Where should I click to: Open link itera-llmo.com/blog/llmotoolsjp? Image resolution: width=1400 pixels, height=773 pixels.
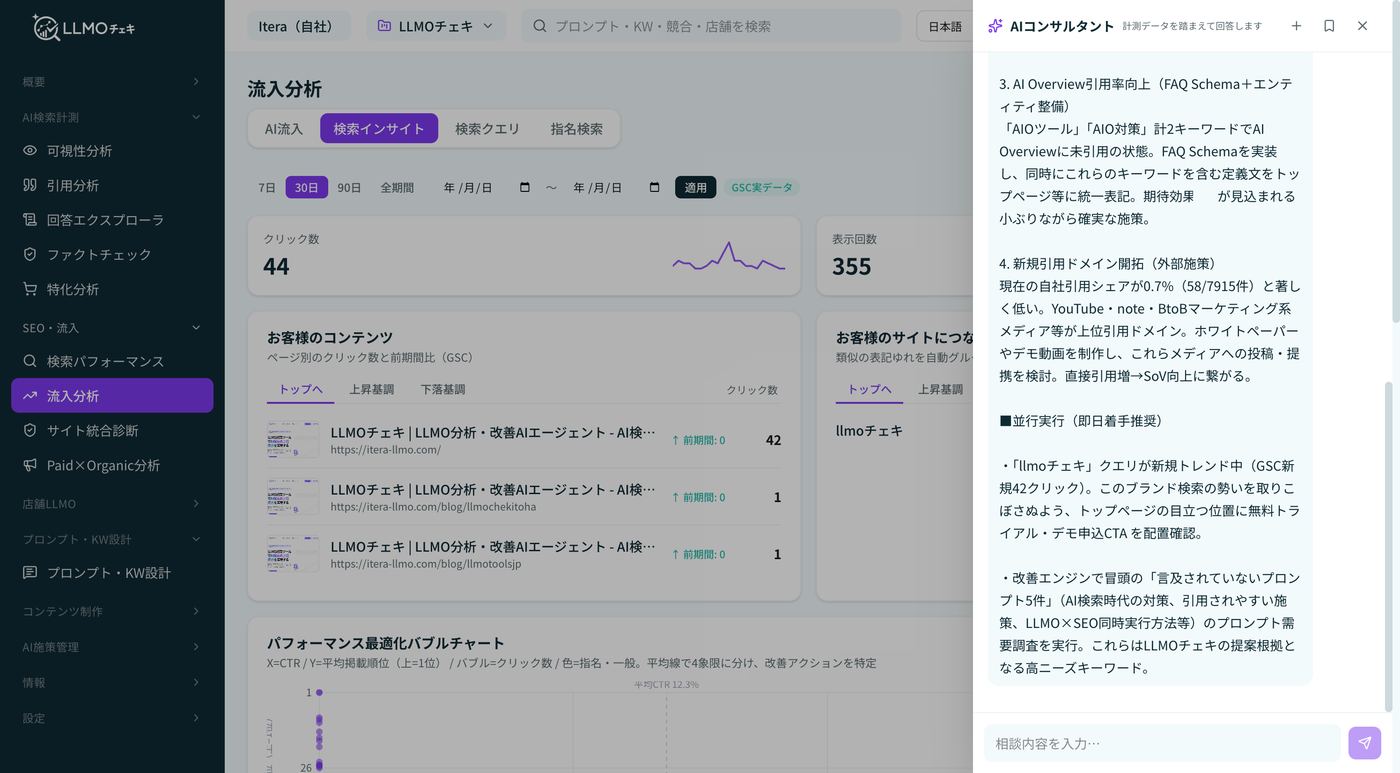426,564
